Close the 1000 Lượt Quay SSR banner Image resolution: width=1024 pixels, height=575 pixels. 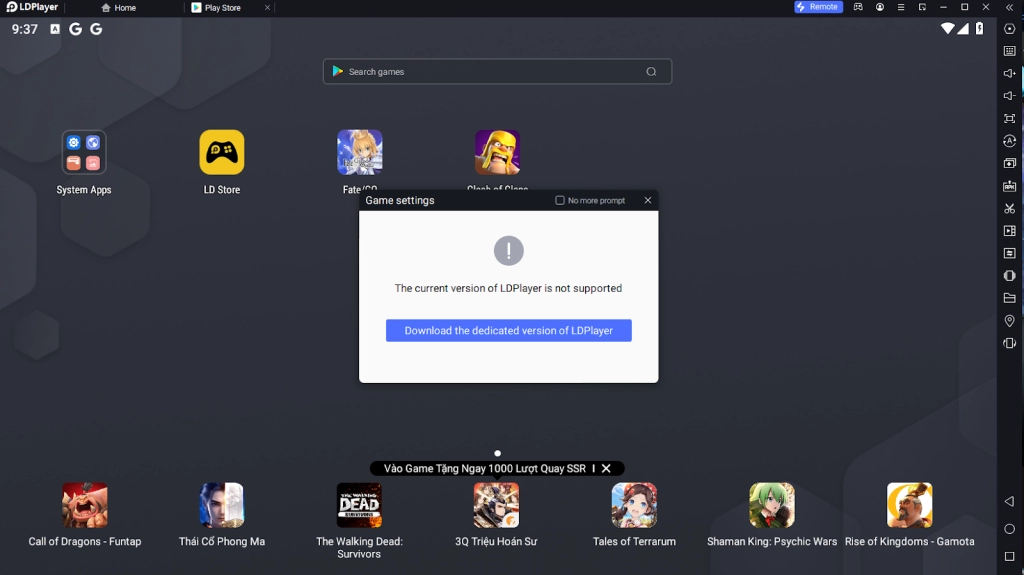(x=606, y=468)
